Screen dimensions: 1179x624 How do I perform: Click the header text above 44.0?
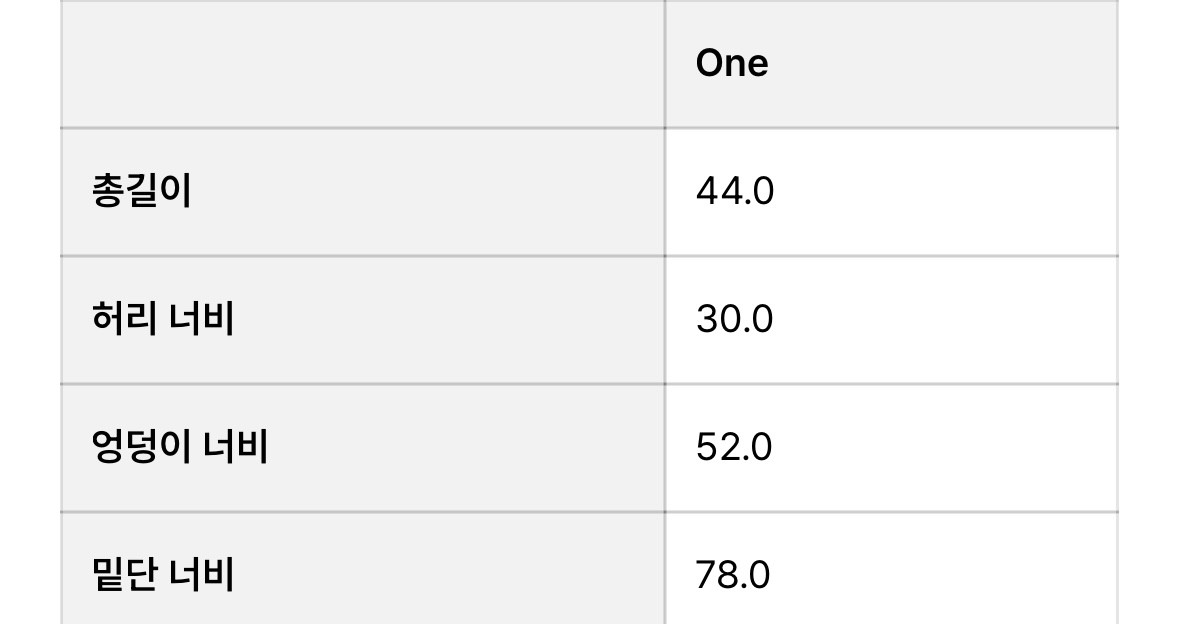[x=732, y=64]
